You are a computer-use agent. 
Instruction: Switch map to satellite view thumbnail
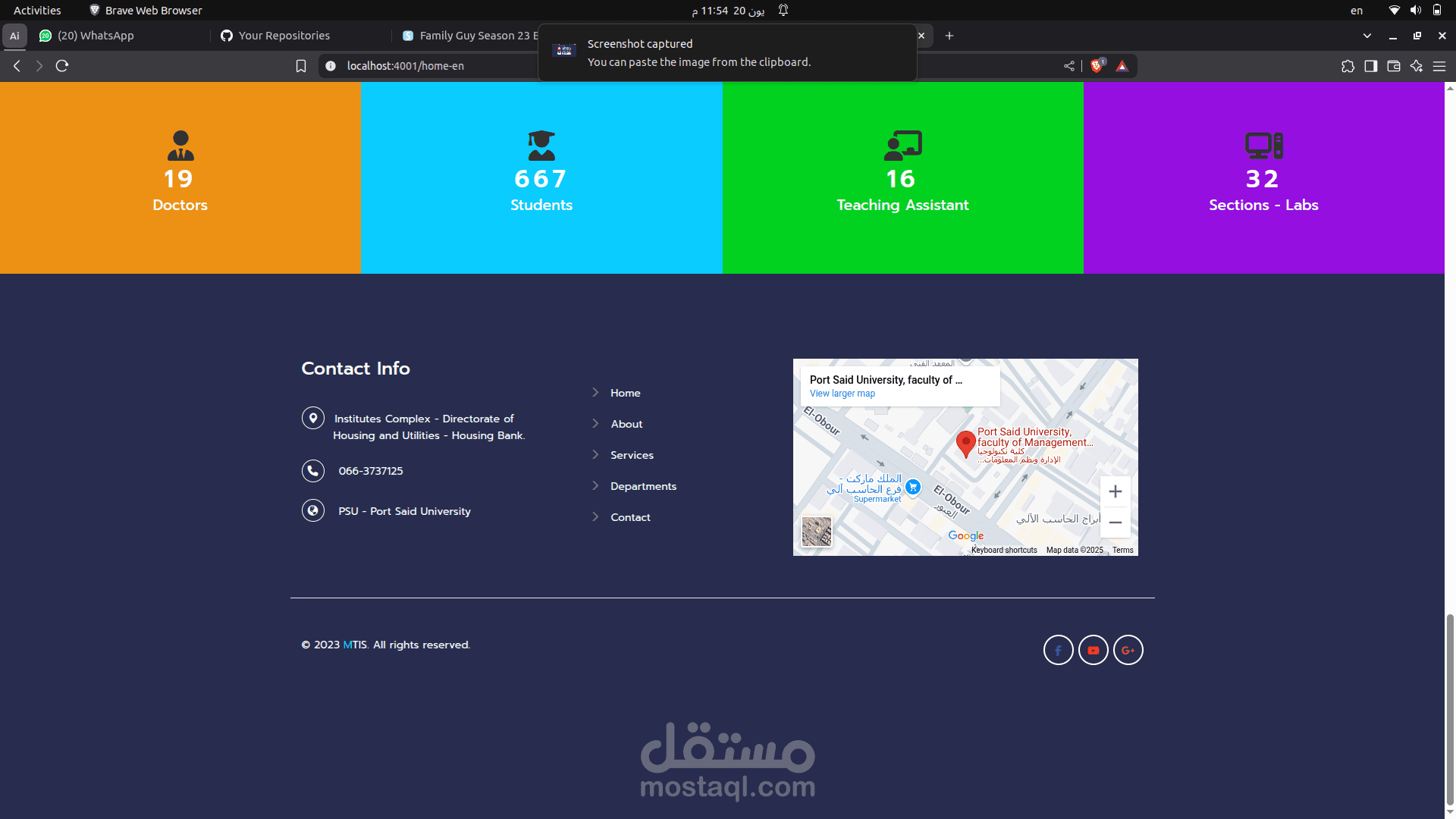click(817, 532)
